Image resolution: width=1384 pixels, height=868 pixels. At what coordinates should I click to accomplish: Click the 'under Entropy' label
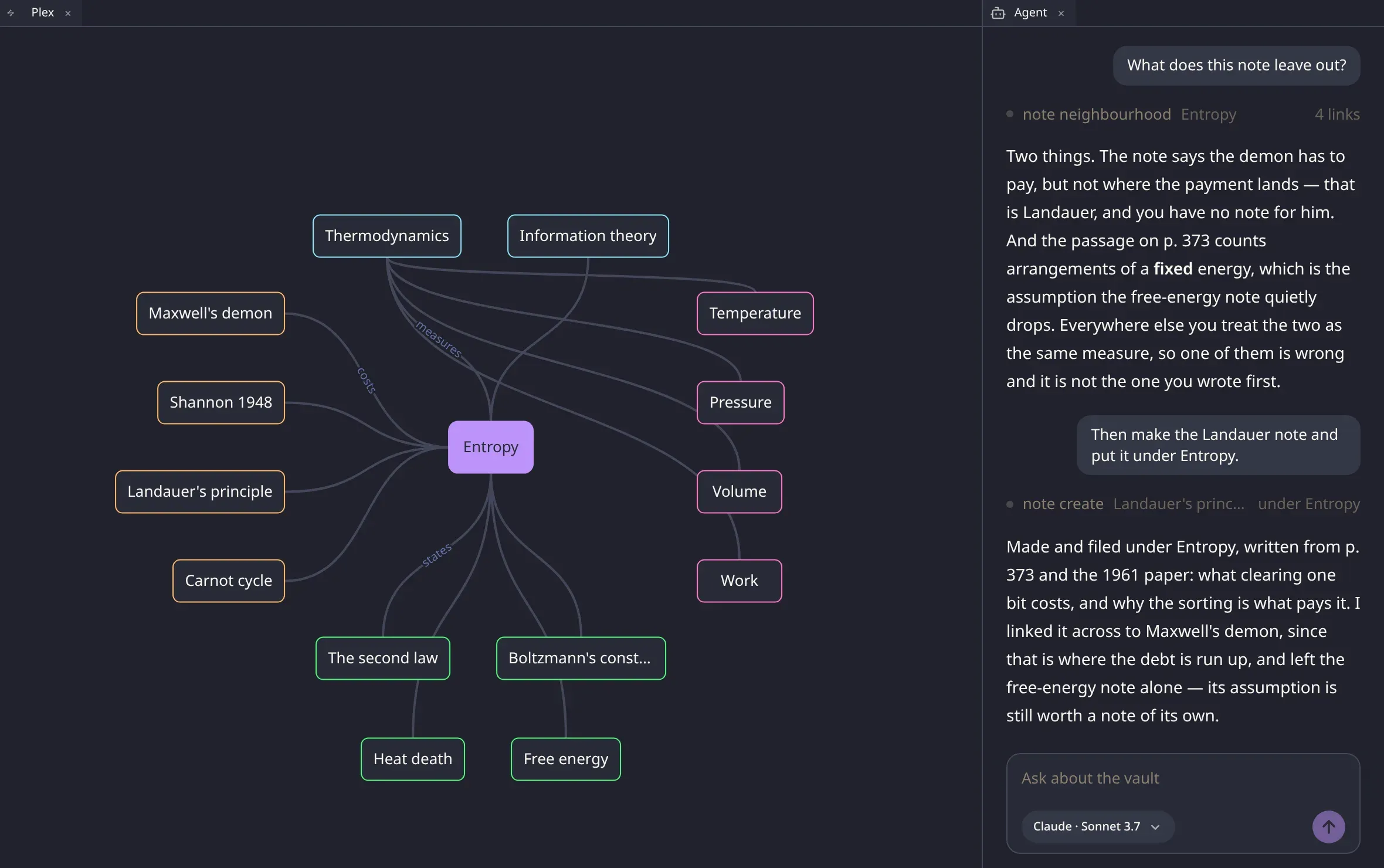(1309, 504)
